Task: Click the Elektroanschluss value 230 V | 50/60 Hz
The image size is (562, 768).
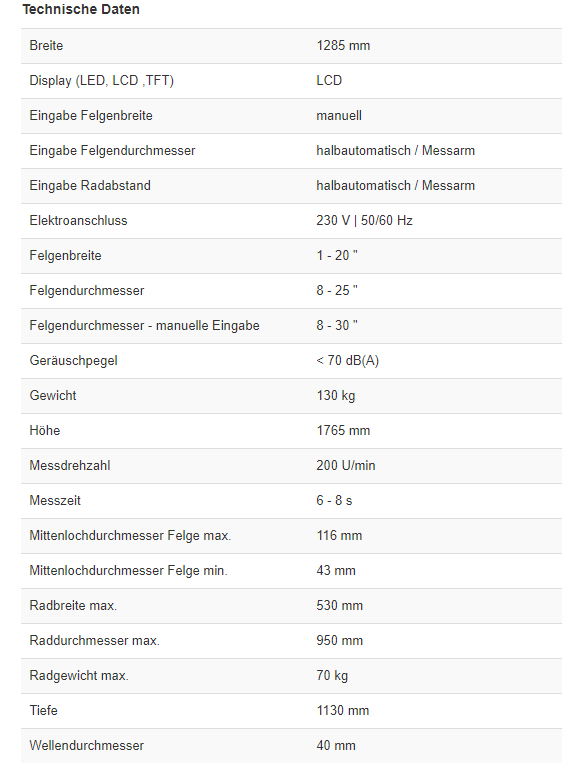Action: pyautogui.click(x=364, y=220)
